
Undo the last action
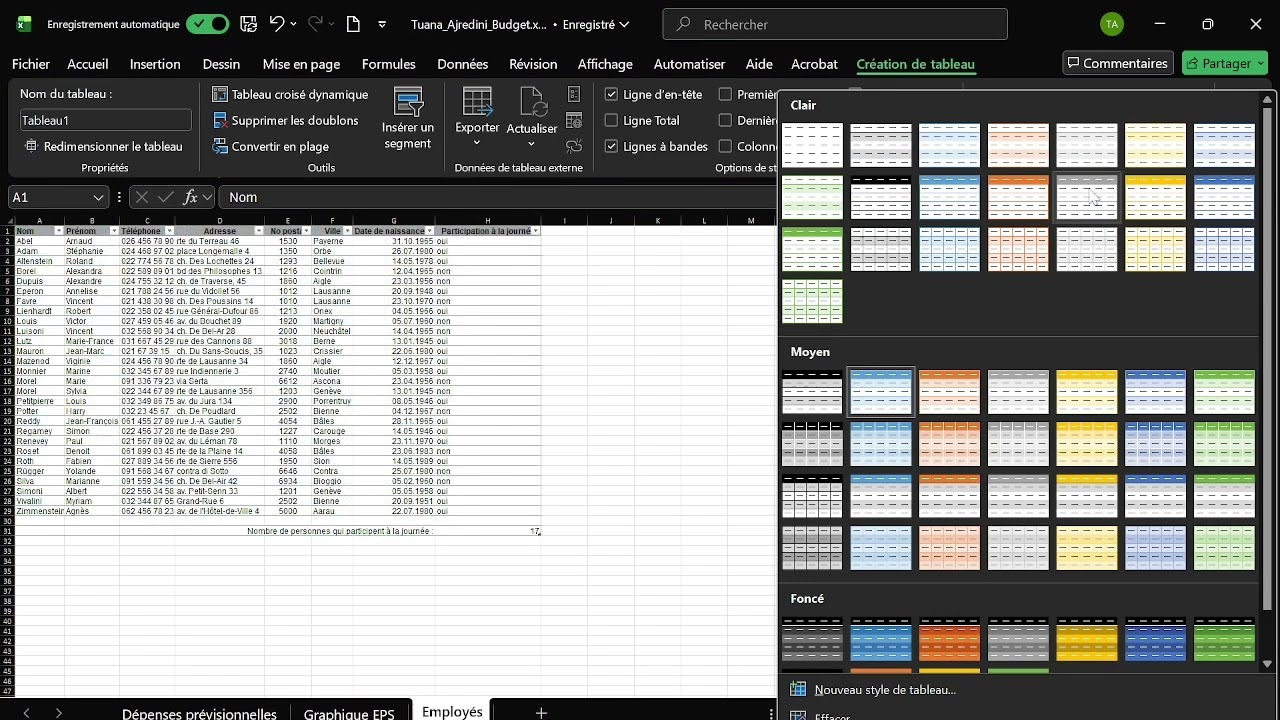[278, 24]
